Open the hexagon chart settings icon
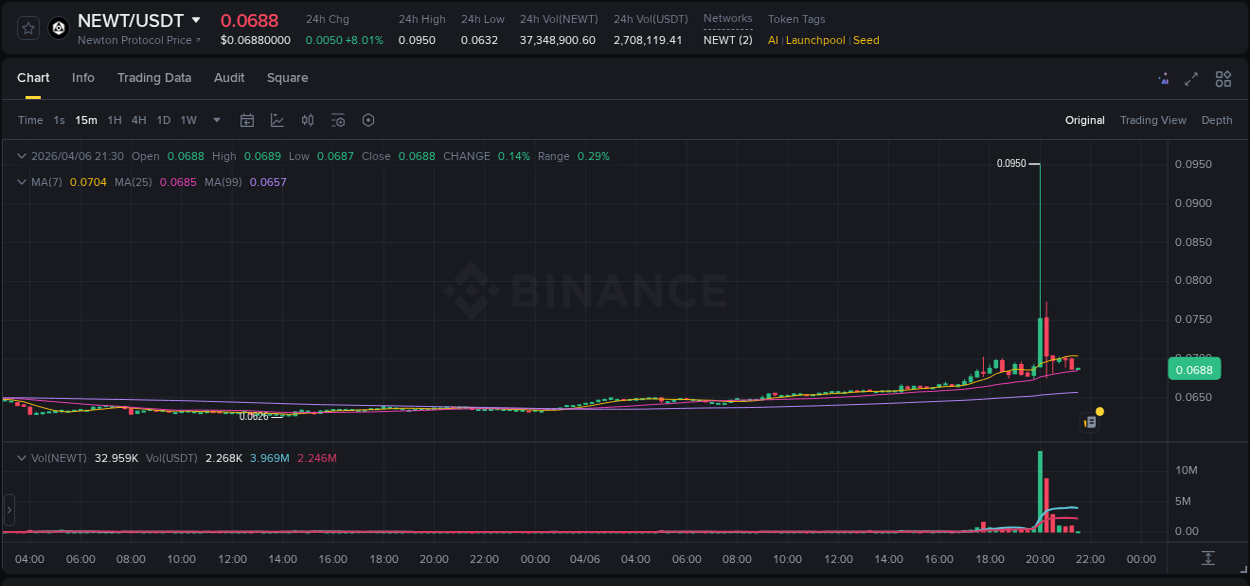Screen dimensions: 1250x586 click(368, 120)
